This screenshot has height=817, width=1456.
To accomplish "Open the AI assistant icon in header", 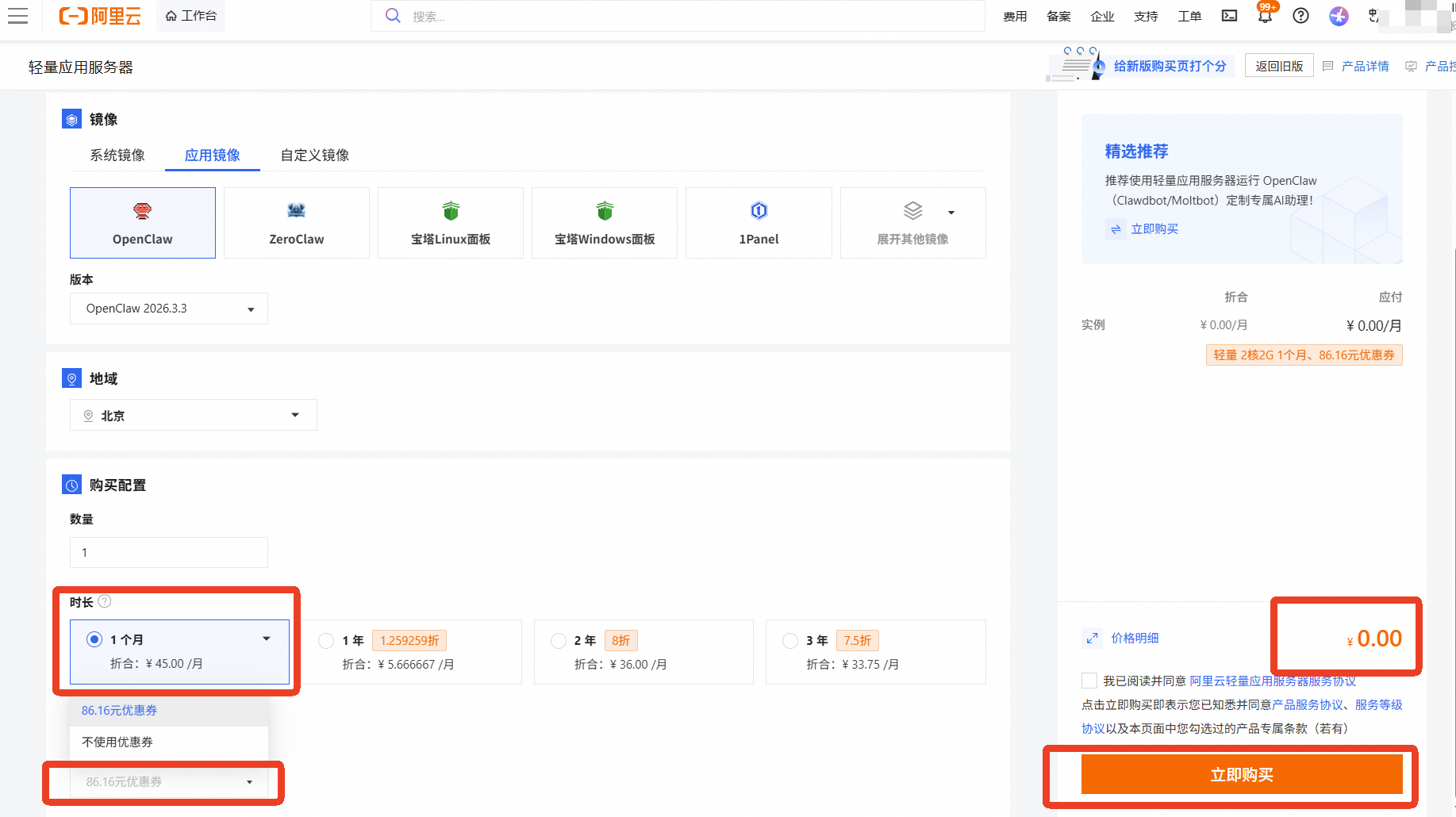I will pos(1339,16).
